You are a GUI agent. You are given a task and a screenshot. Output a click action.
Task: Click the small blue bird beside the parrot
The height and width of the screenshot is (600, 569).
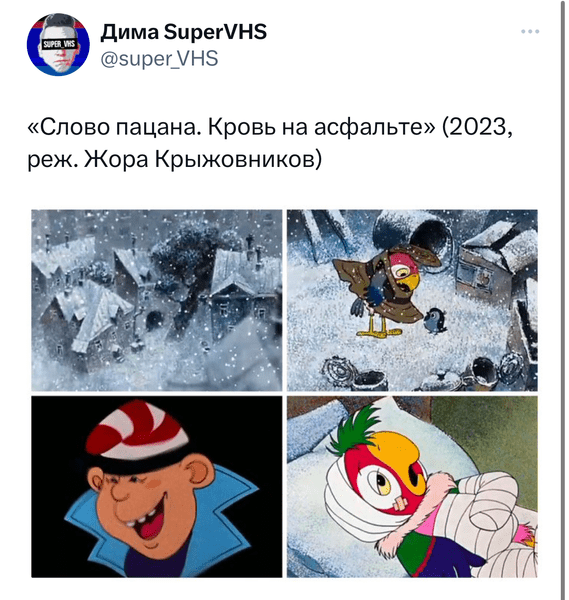(x=435, y=320)
